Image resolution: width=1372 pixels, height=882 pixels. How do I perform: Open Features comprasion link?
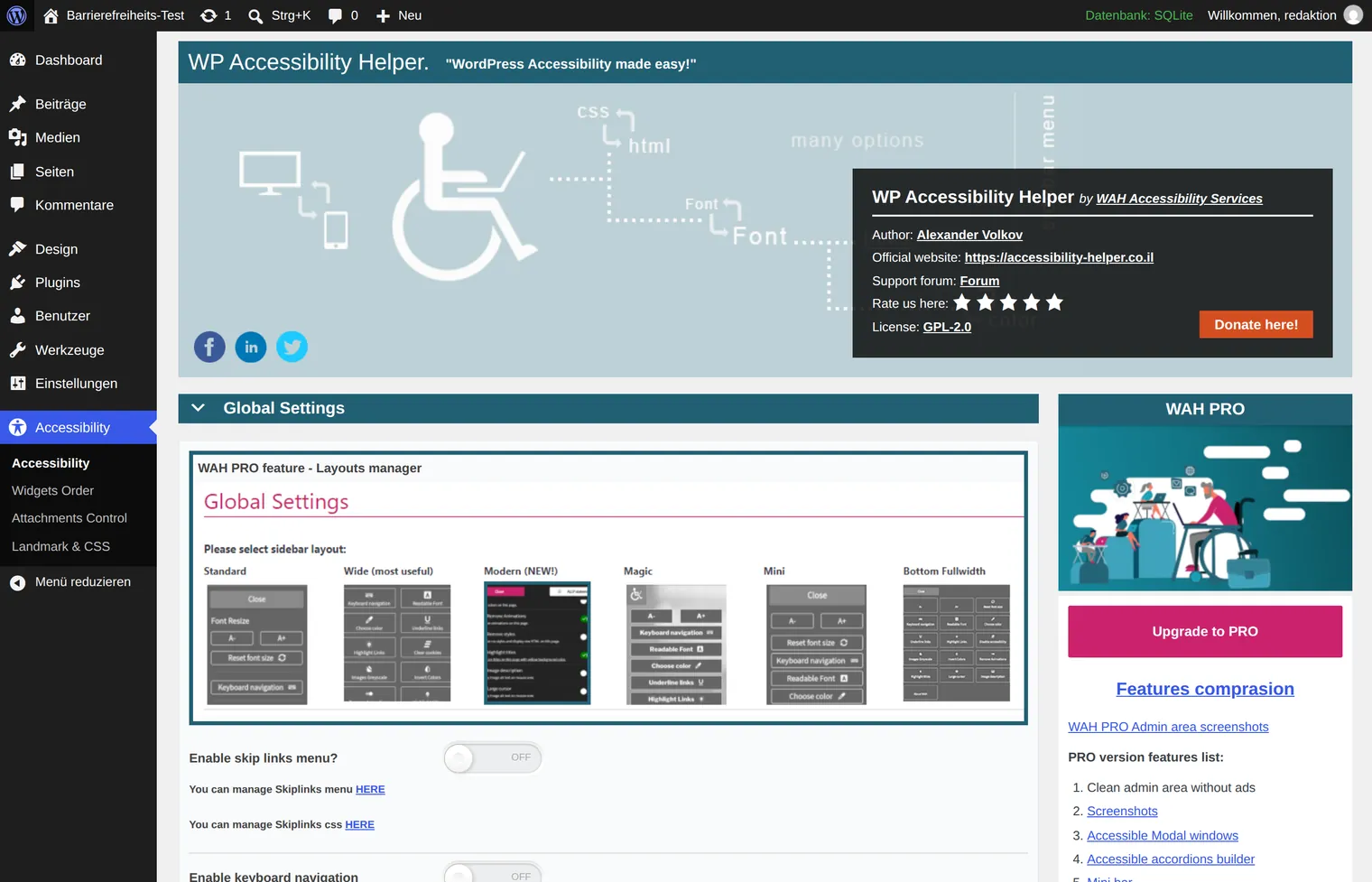[x=1205, y=689]
